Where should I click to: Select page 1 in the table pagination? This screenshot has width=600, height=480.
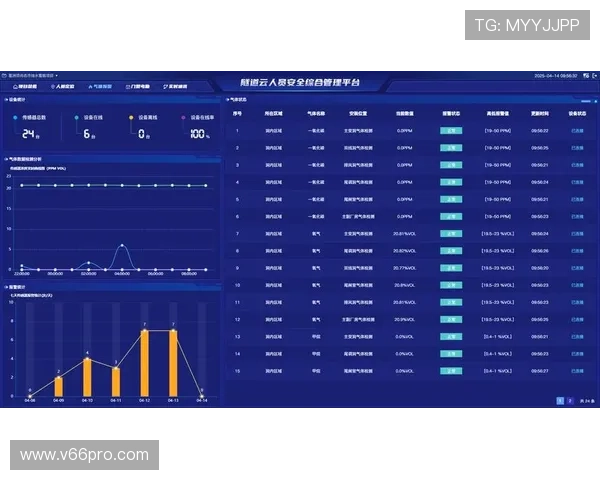tap(560, 399)
